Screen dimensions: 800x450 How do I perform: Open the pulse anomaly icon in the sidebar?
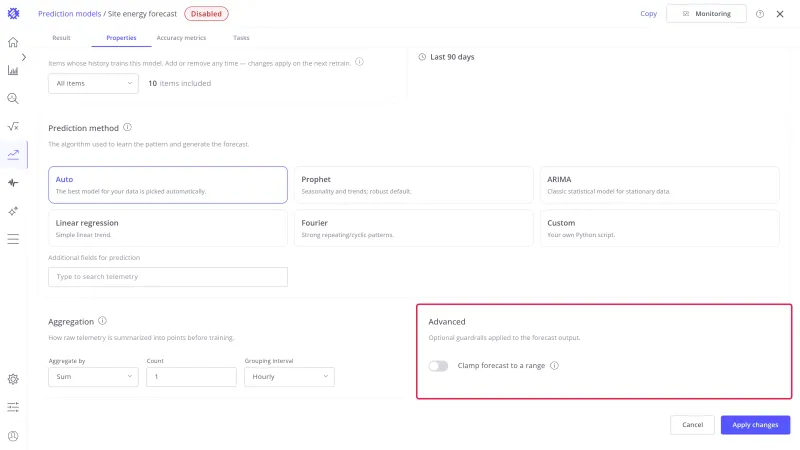[x=13, y=183]
